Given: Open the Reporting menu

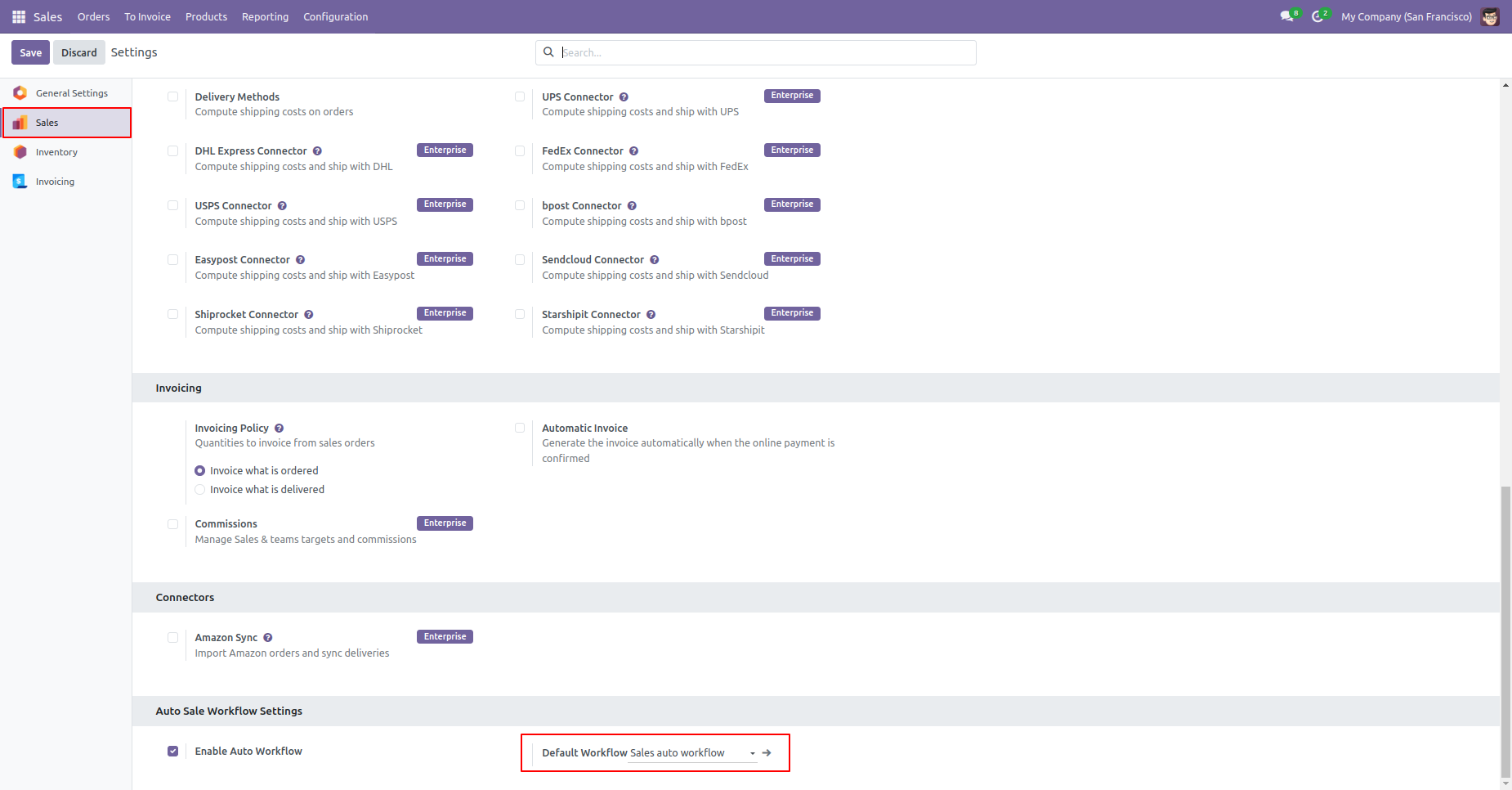Looking at the screenshot, I should pyautogui.click(x=265, y=16).
